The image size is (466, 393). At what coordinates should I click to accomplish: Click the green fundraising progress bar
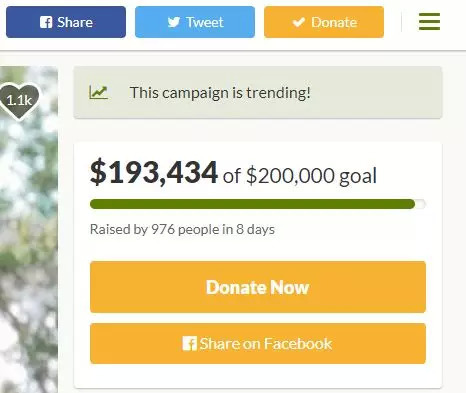252,204
